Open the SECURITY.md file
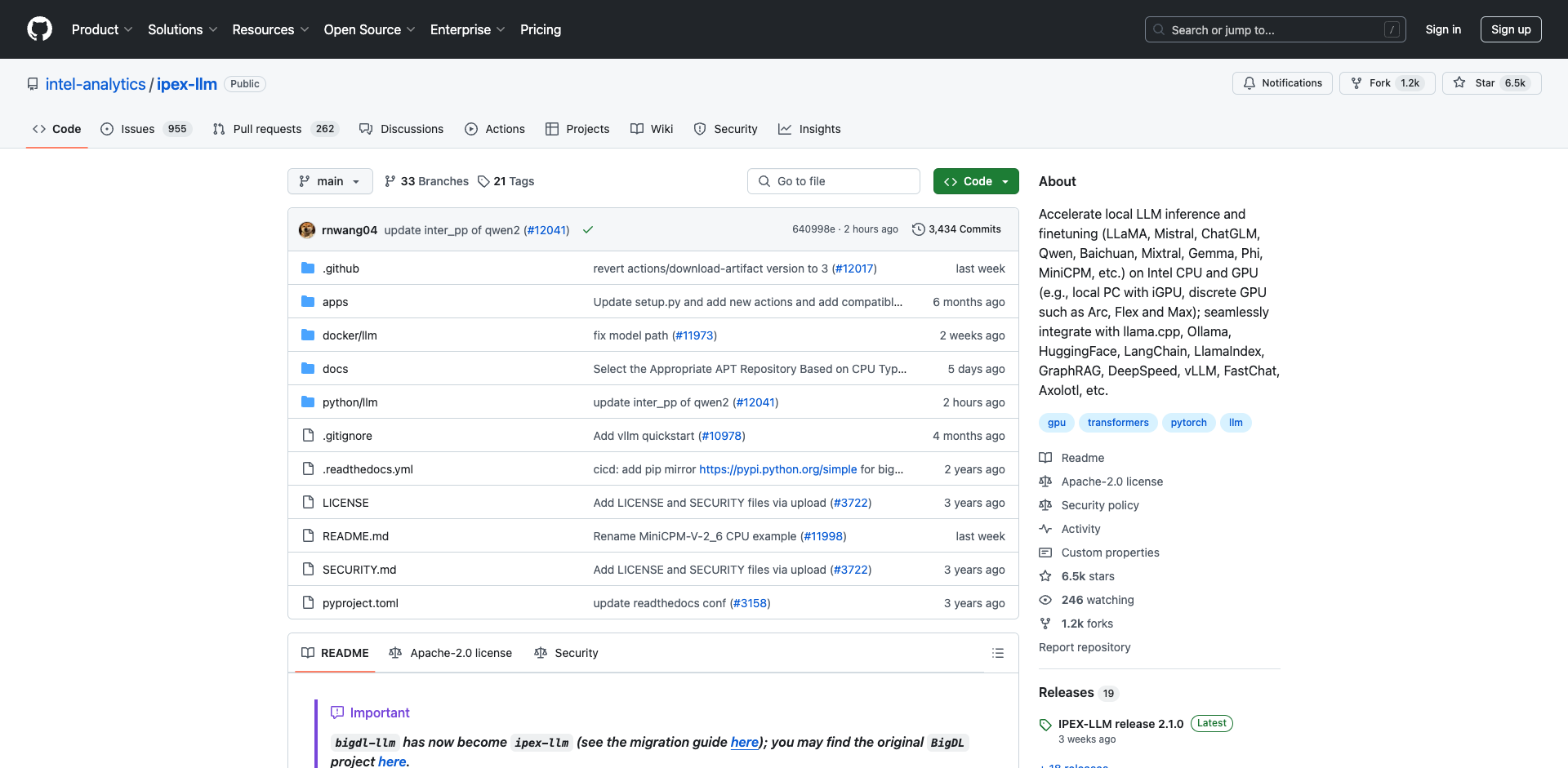 359,570
